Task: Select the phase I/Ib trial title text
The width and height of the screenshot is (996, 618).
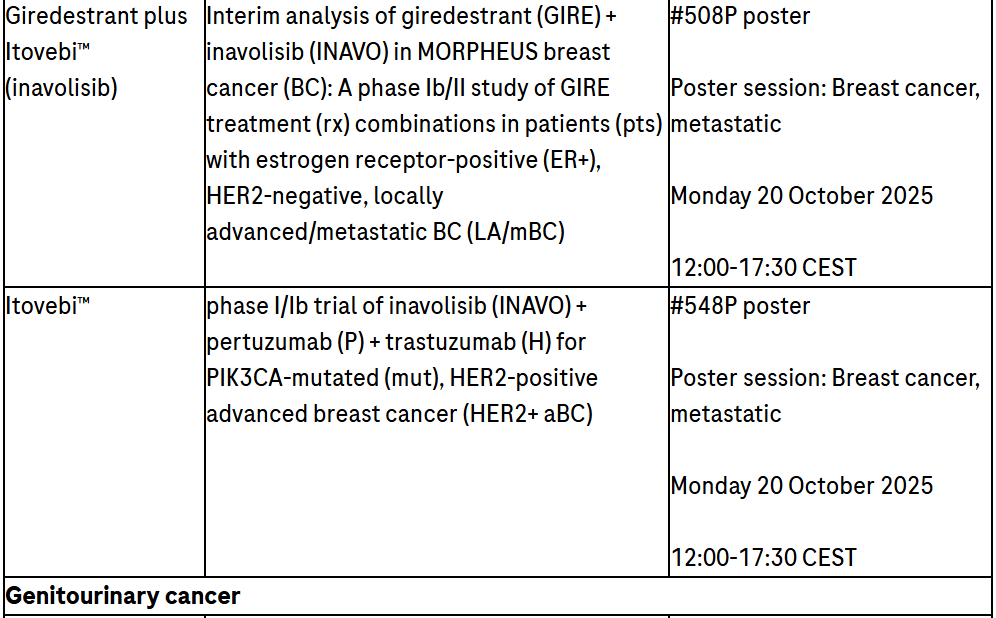Action: coord(400,305)
